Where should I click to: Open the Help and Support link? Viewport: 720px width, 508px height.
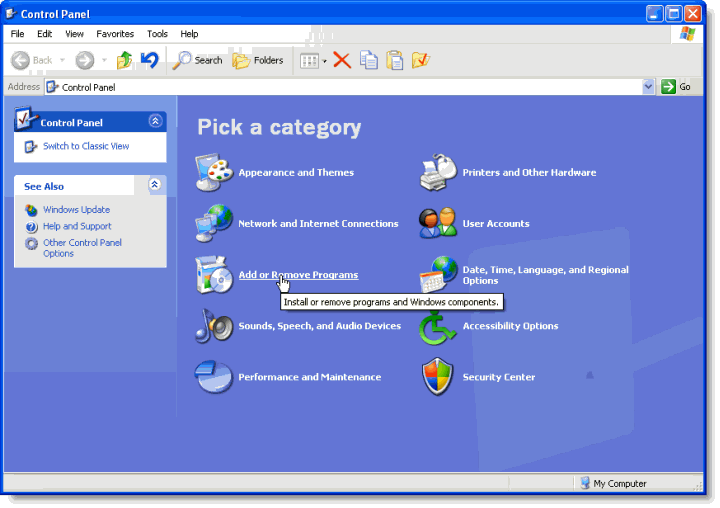(77, 226)
